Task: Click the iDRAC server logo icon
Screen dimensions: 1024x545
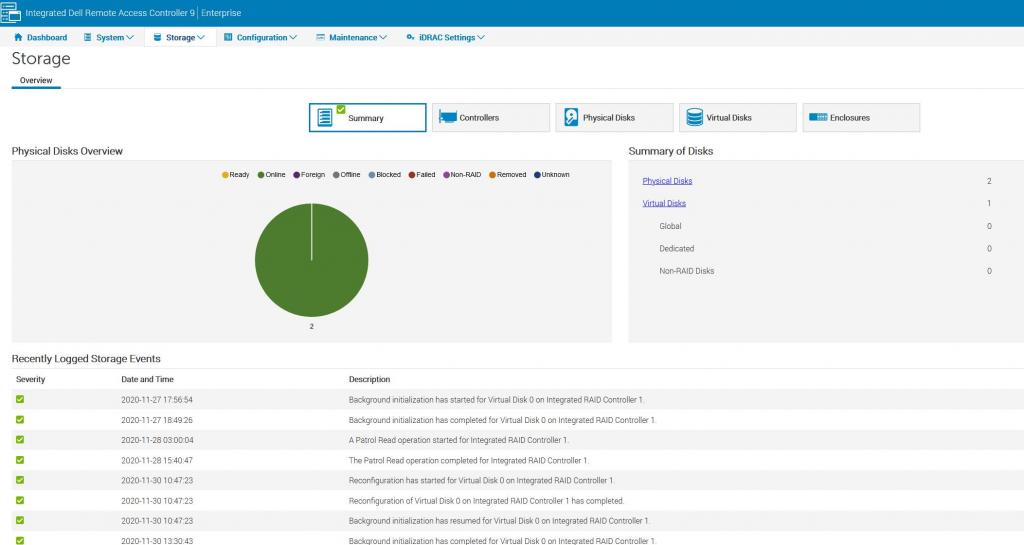Action: 10,12
